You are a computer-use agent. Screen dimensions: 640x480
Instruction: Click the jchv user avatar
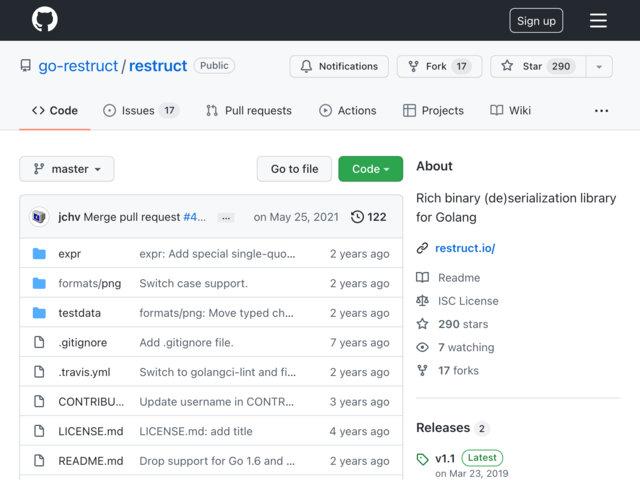click(x=39, y=217)
